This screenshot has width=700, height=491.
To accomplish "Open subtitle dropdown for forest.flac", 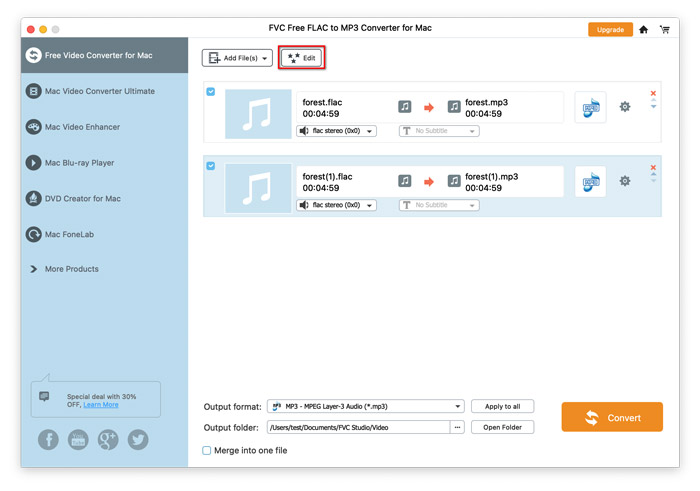I will coord(439,131).
